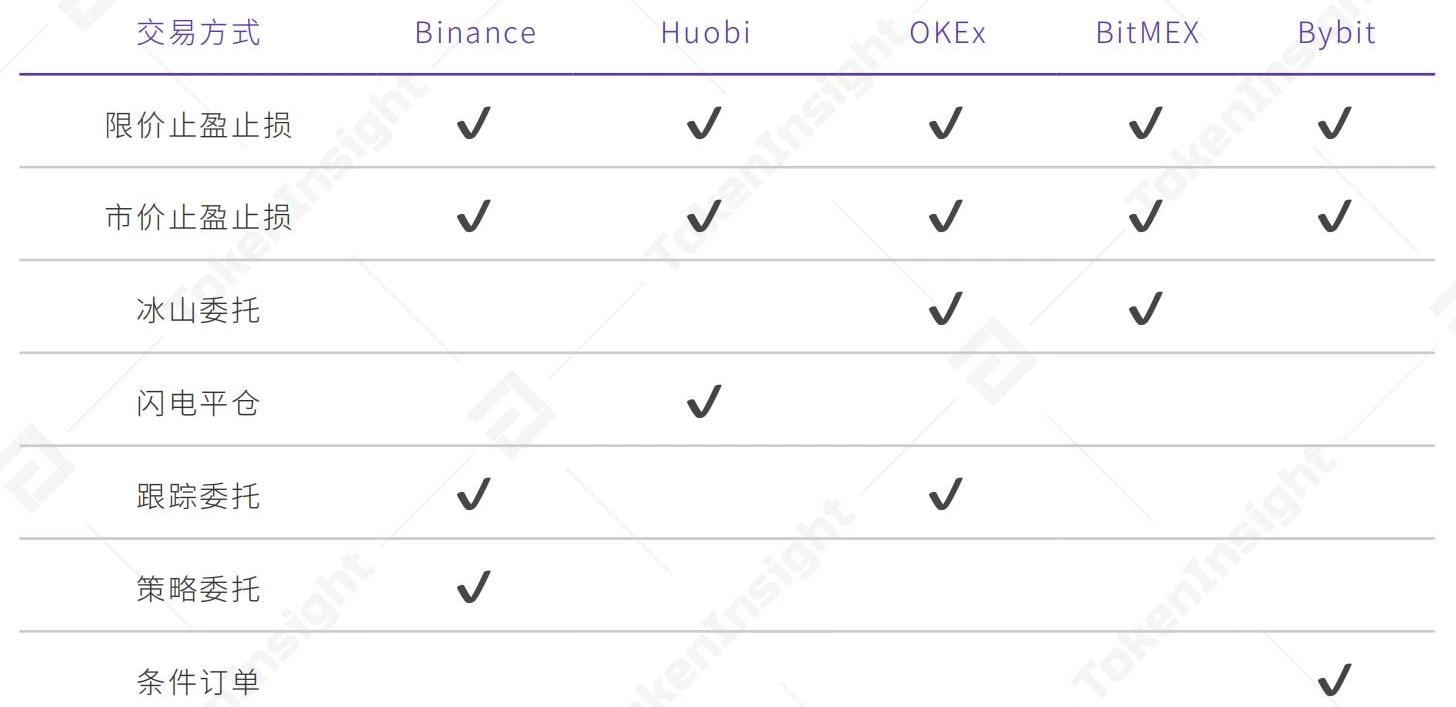Click Huobi checkmark in 市价止盈止损 row
This screenshot has height=707, width=1456.
(704, 217)
